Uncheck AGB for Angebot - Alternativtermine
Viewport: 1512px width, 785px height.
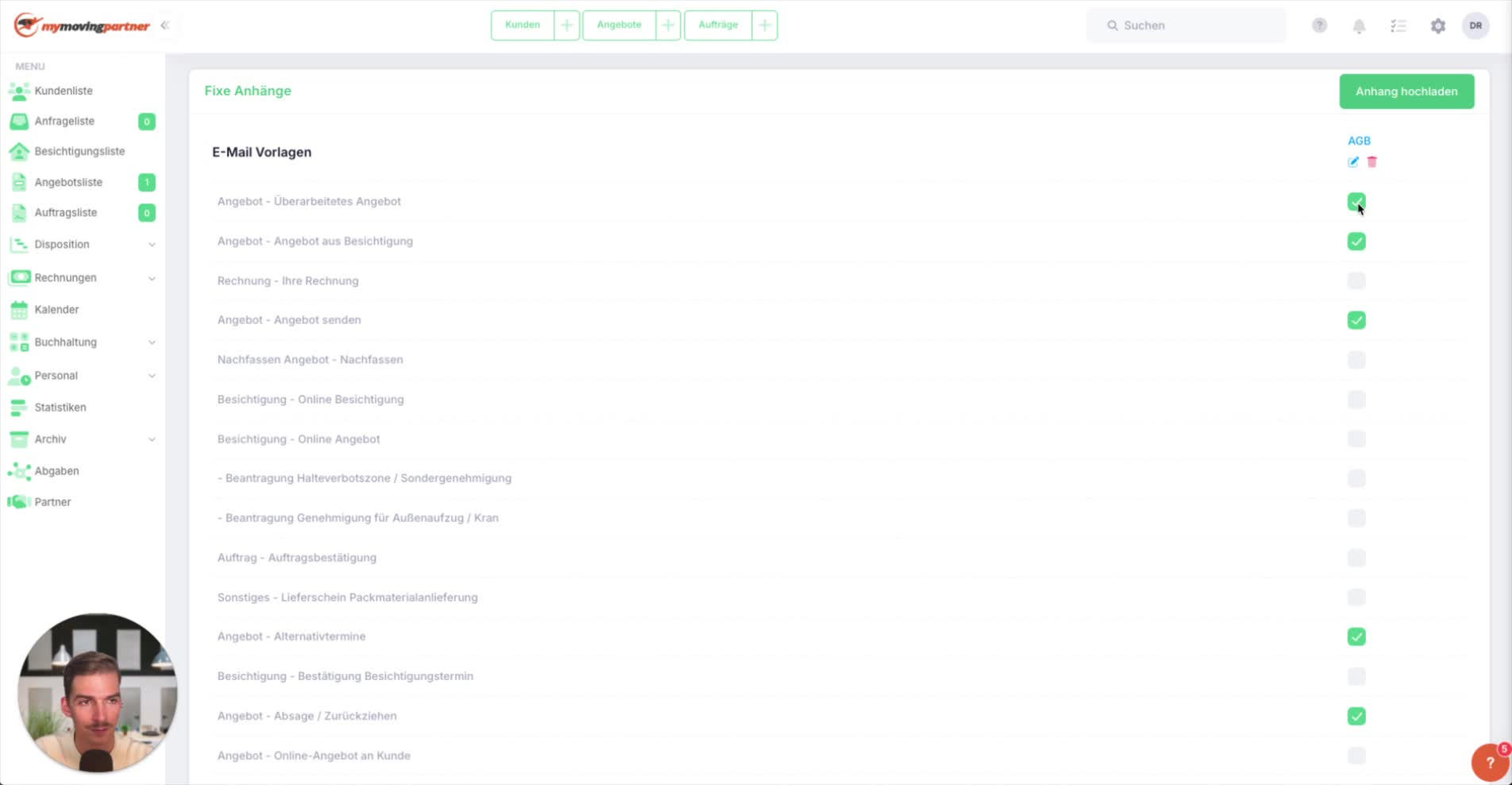[x=1356, y=636]
